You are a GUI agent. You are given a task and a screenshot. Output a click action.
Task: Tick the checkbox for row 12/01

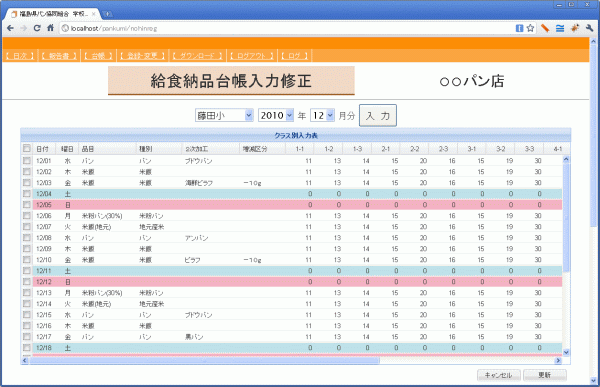click(x=27, y=160)
